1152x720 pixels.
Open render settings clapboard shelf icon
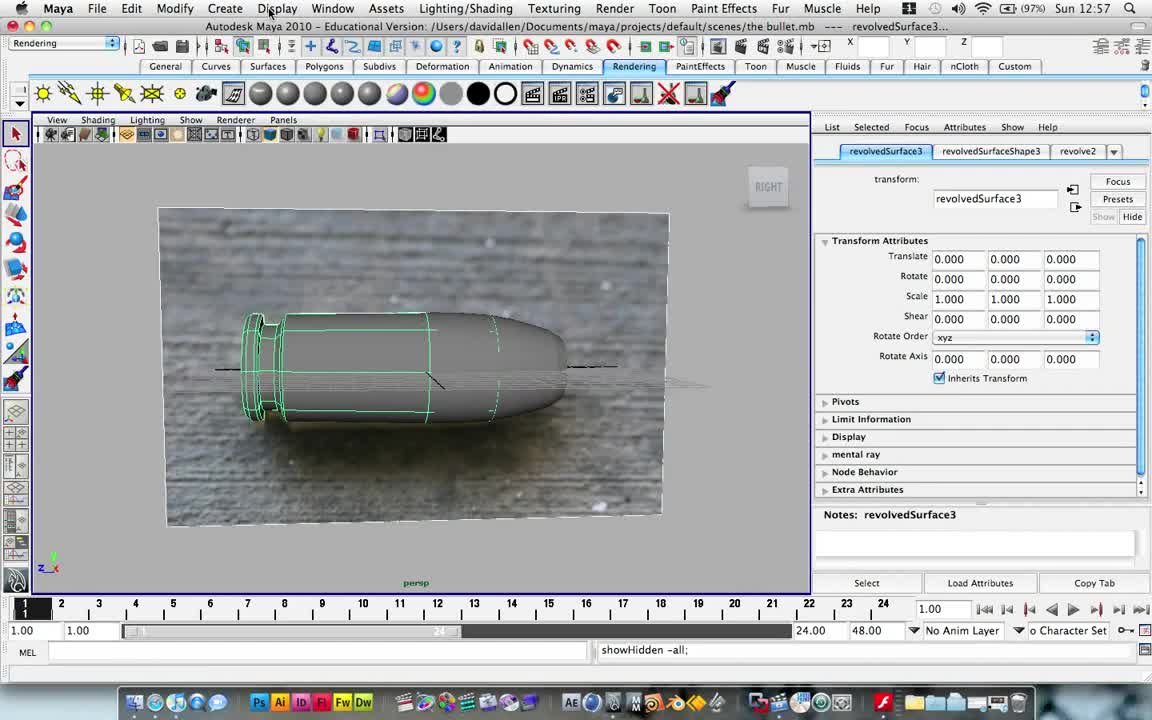tap(587, 94)
